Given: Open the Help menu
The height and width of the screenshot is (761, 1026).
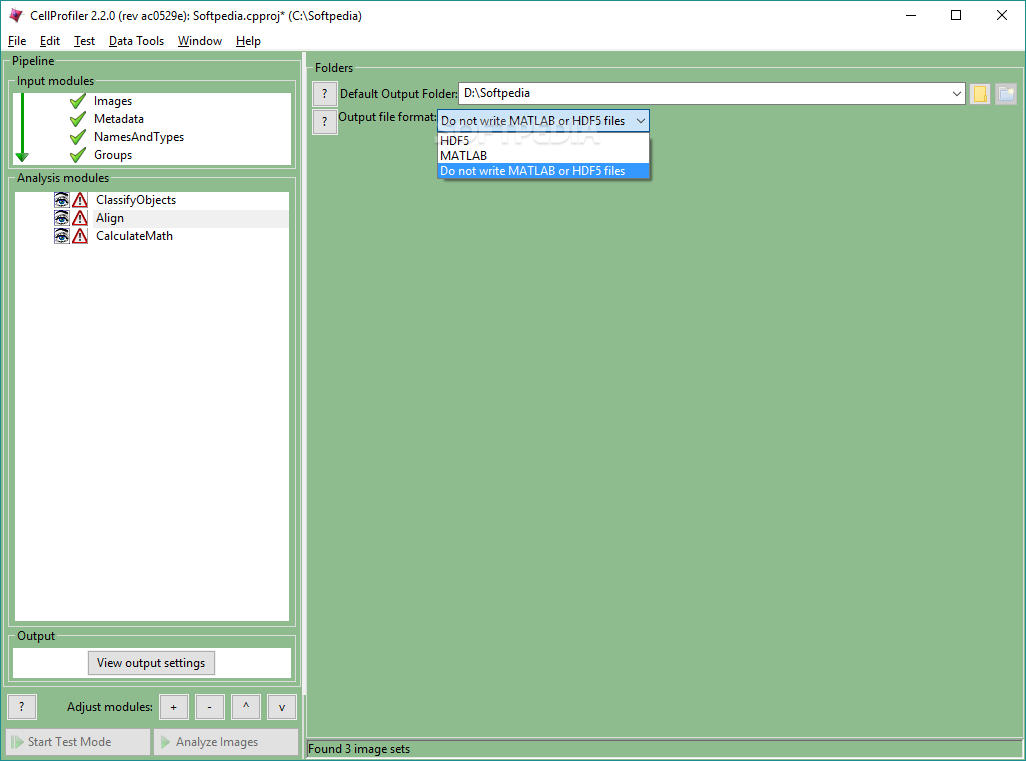Looking at the screenshot, I should tap(248, 41).
